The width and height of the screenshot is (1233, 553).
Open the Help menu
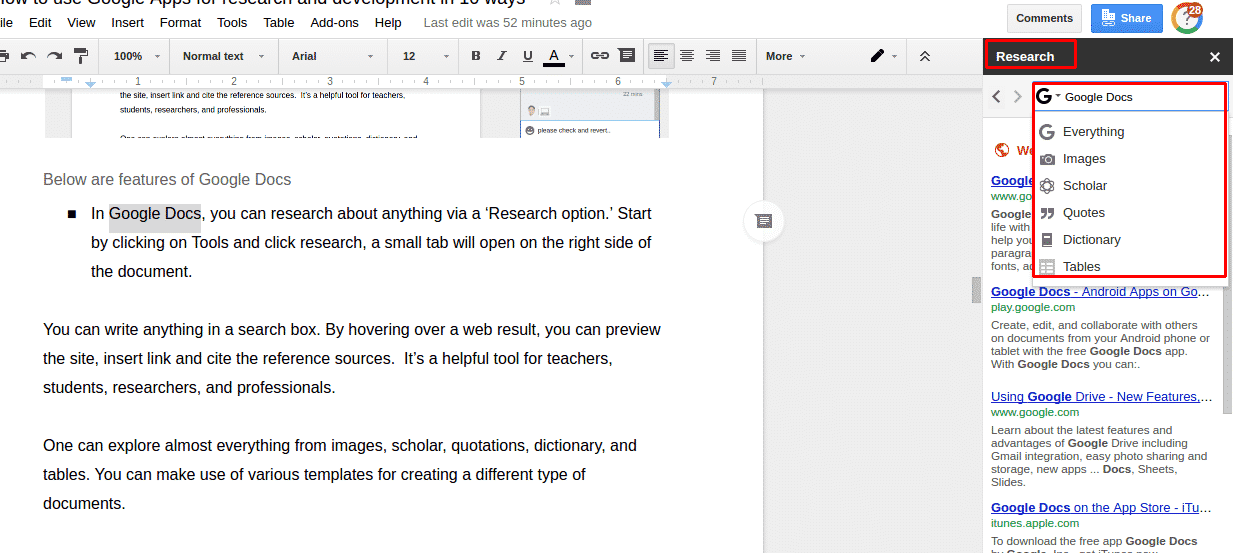pos(387,22)
